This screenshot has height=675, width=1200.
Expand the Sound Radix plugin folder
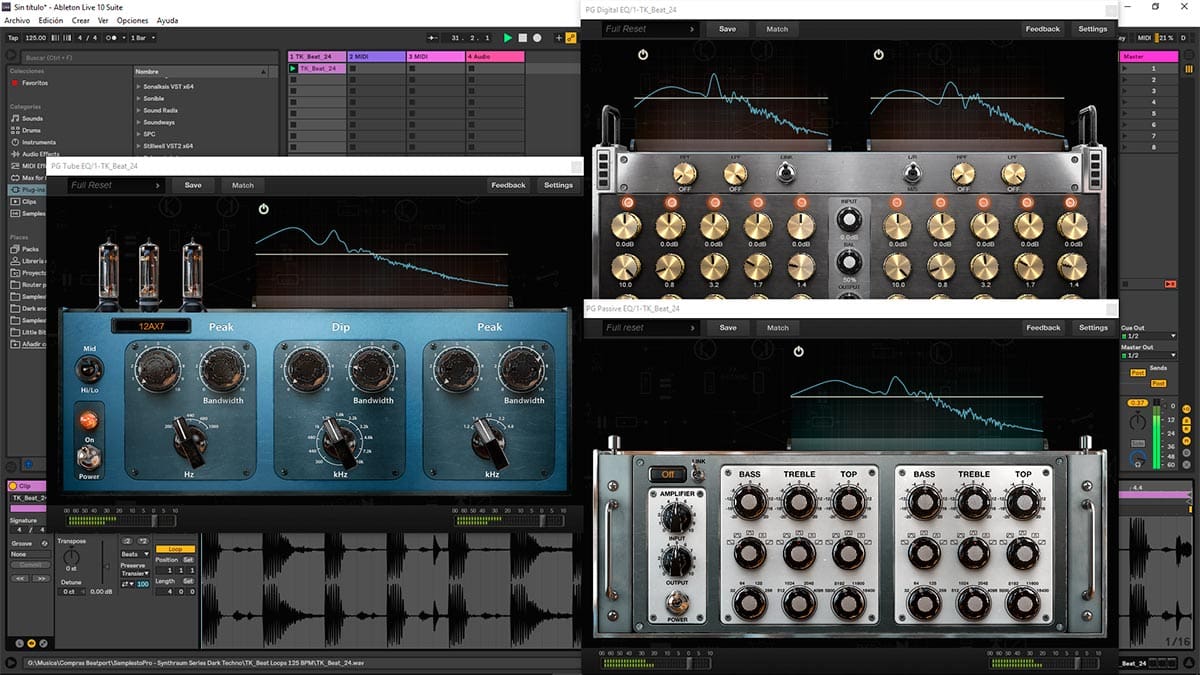coord(138,110)
